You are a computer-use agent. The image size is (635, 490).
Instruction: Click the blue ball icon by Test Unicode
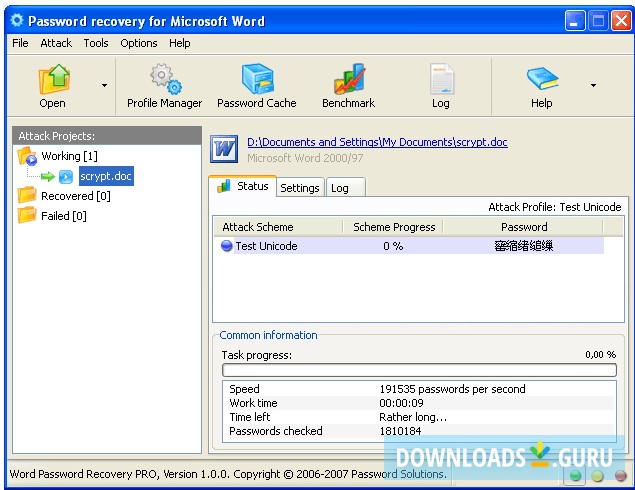click(x=226, y=245)
